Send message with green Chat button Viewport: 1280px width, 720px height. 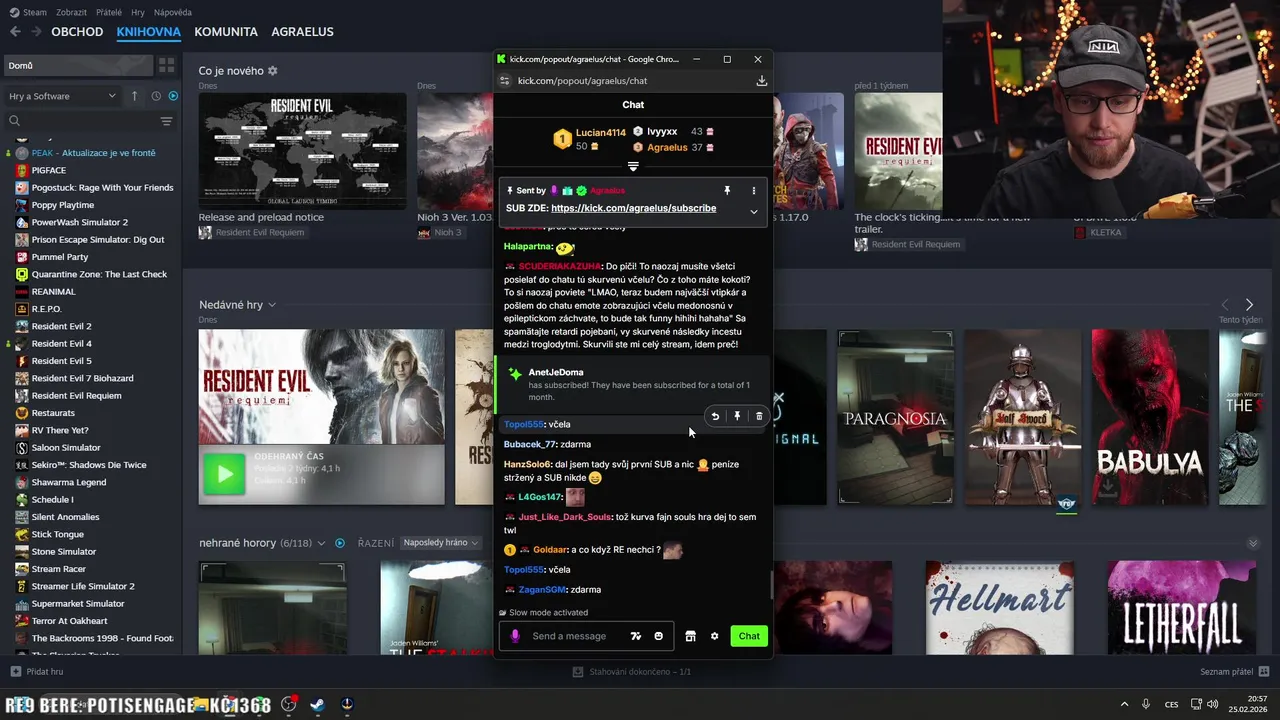pyautogui.click(x=749, y=636)
